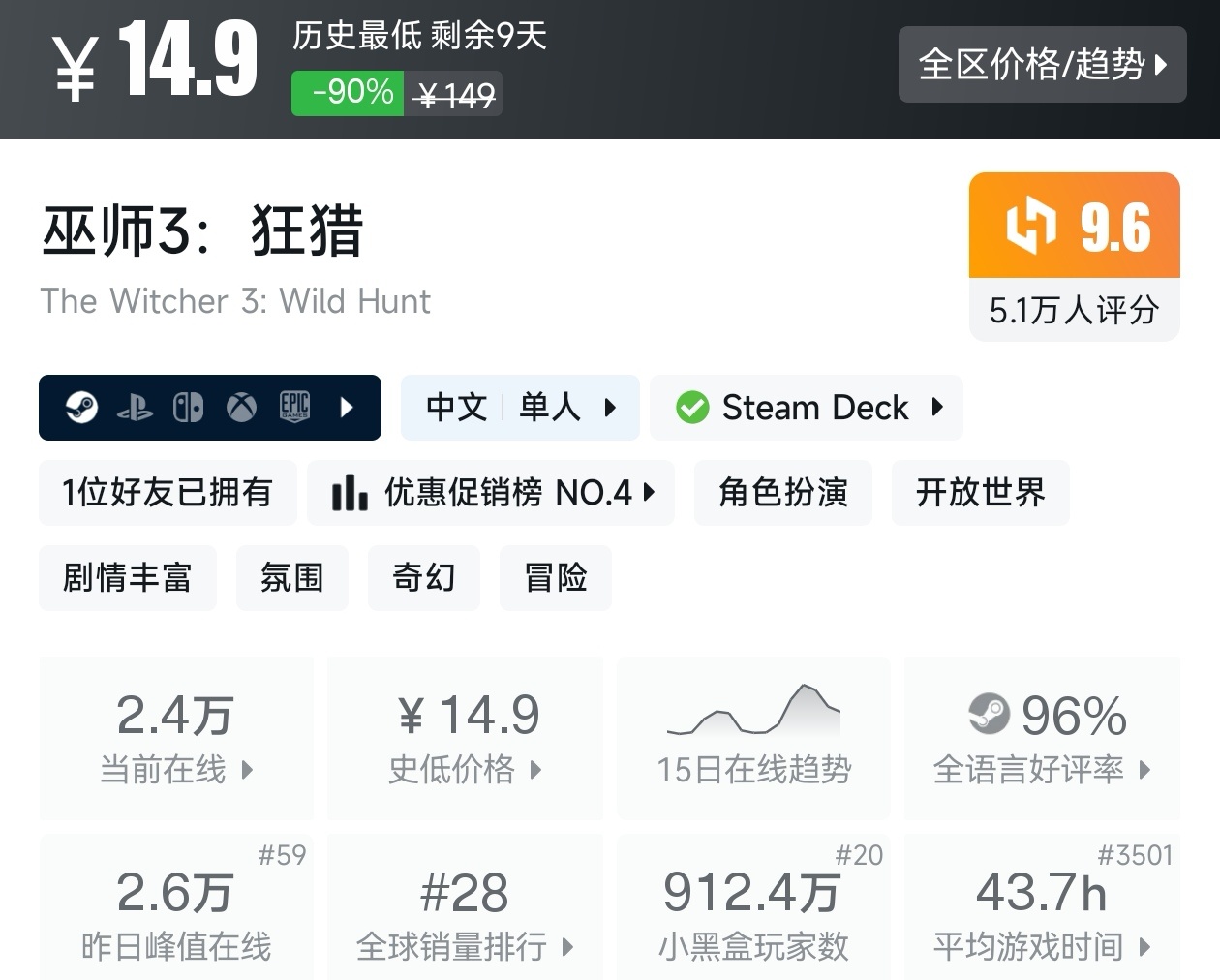The width and height of the screenshot is (1220, 980).
Task: Select the 角色扮演 genre tag
Action: click(782, 493)
